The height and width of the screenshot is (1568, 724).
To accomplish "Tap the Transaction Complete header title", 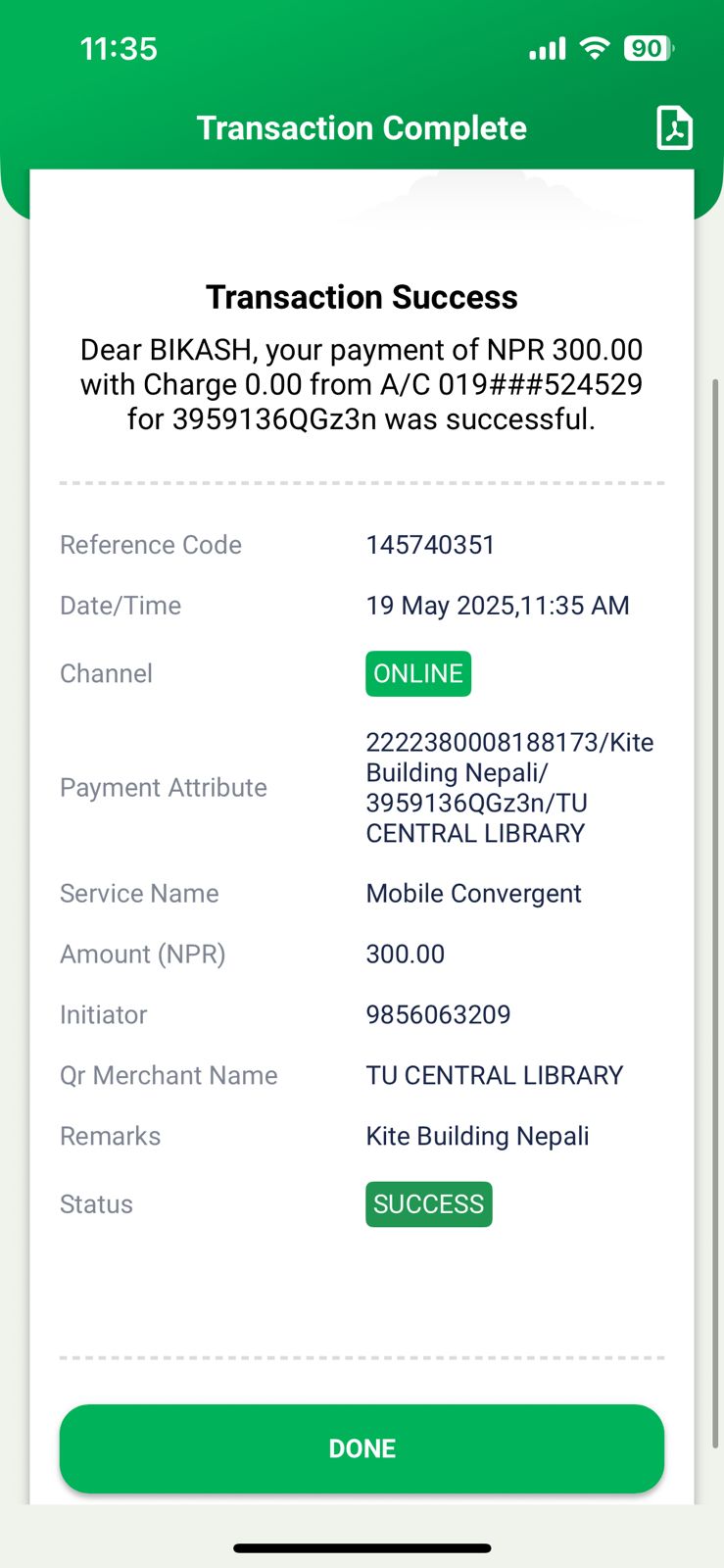I will [x=362, y=128].
